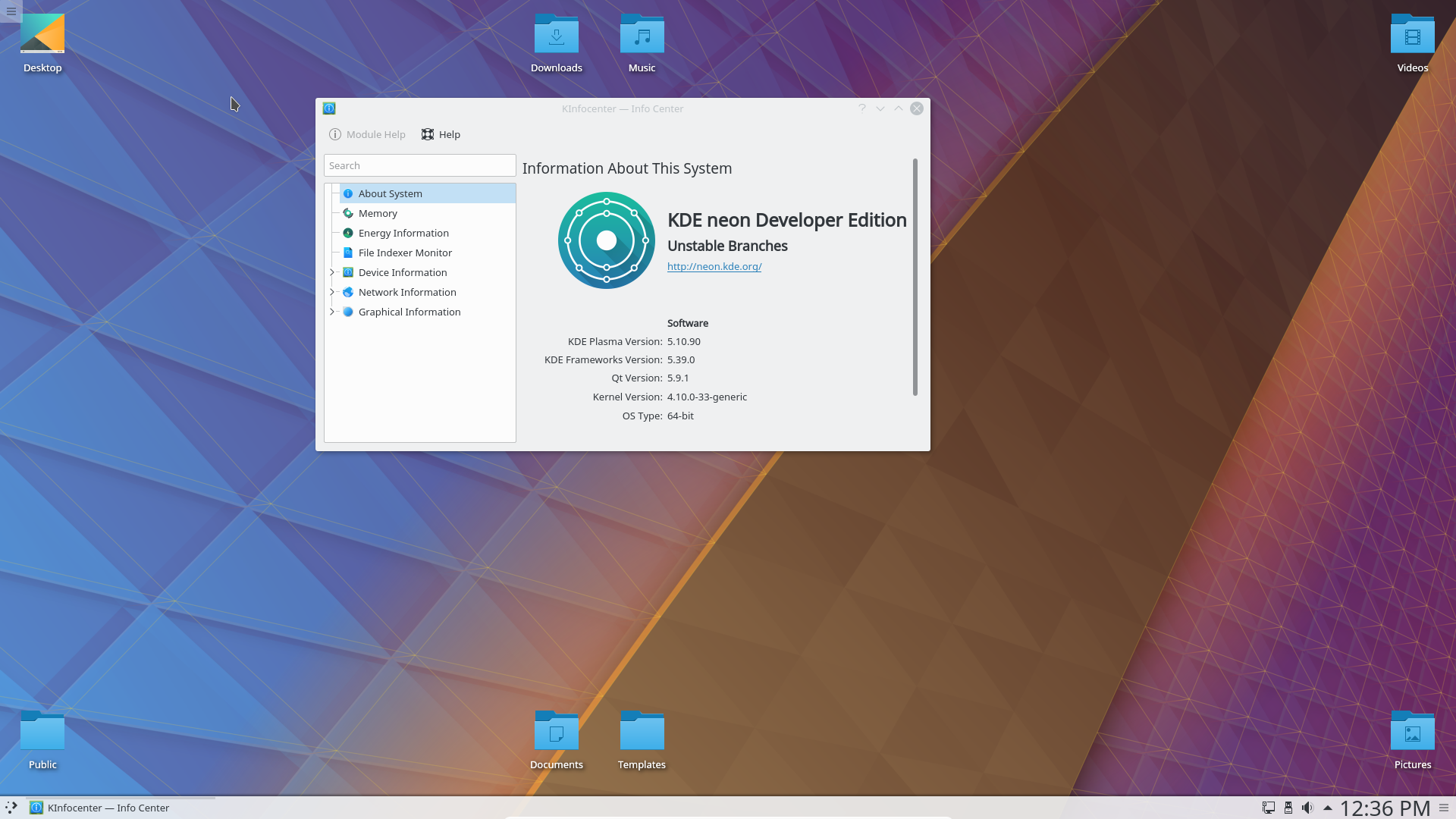The image size is (1456, 819).
Task: Click the KInfocenter task in the taskbar
Action: (100, 808)
